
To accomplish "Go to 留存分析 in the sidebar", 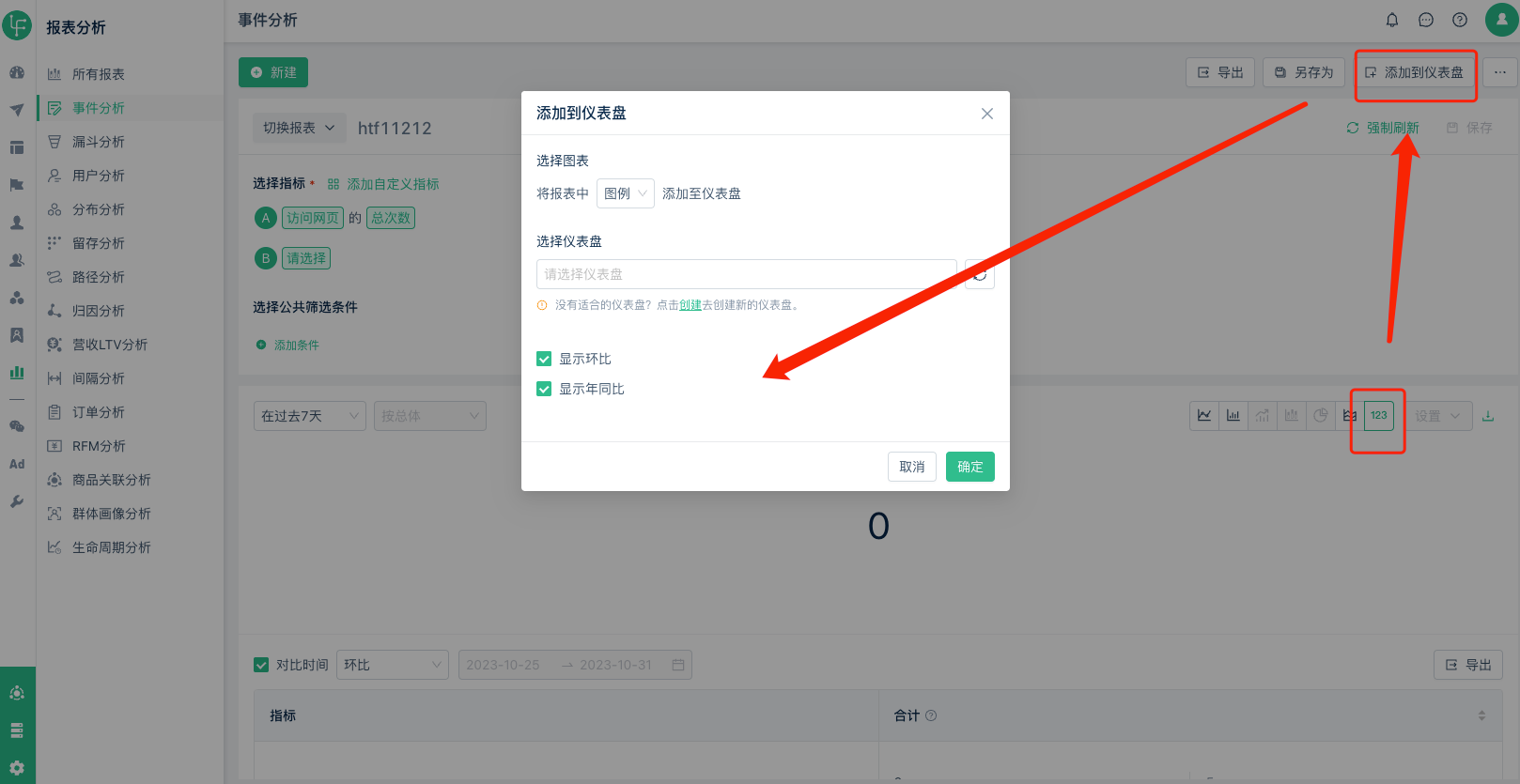I will pyautogui.click(x=99, y=243).
